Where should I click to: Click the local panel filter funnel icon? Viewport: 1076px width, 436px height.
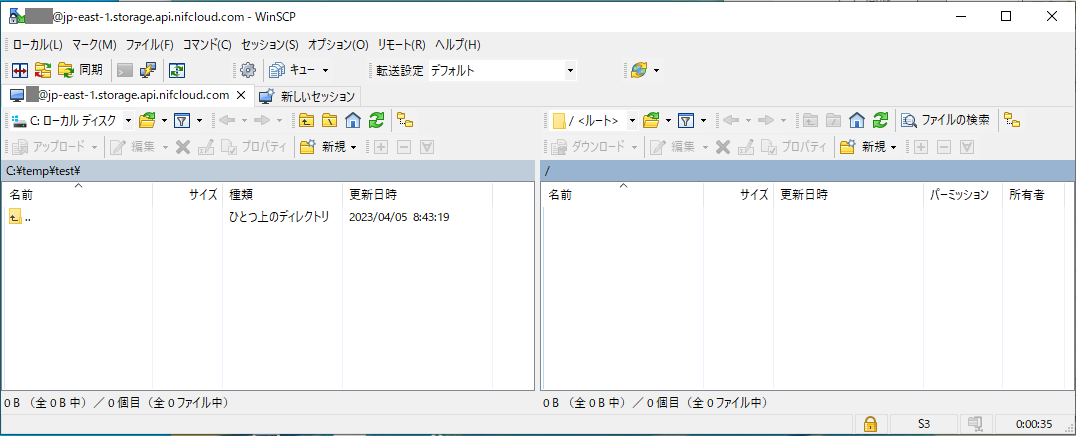pos(181,121)
